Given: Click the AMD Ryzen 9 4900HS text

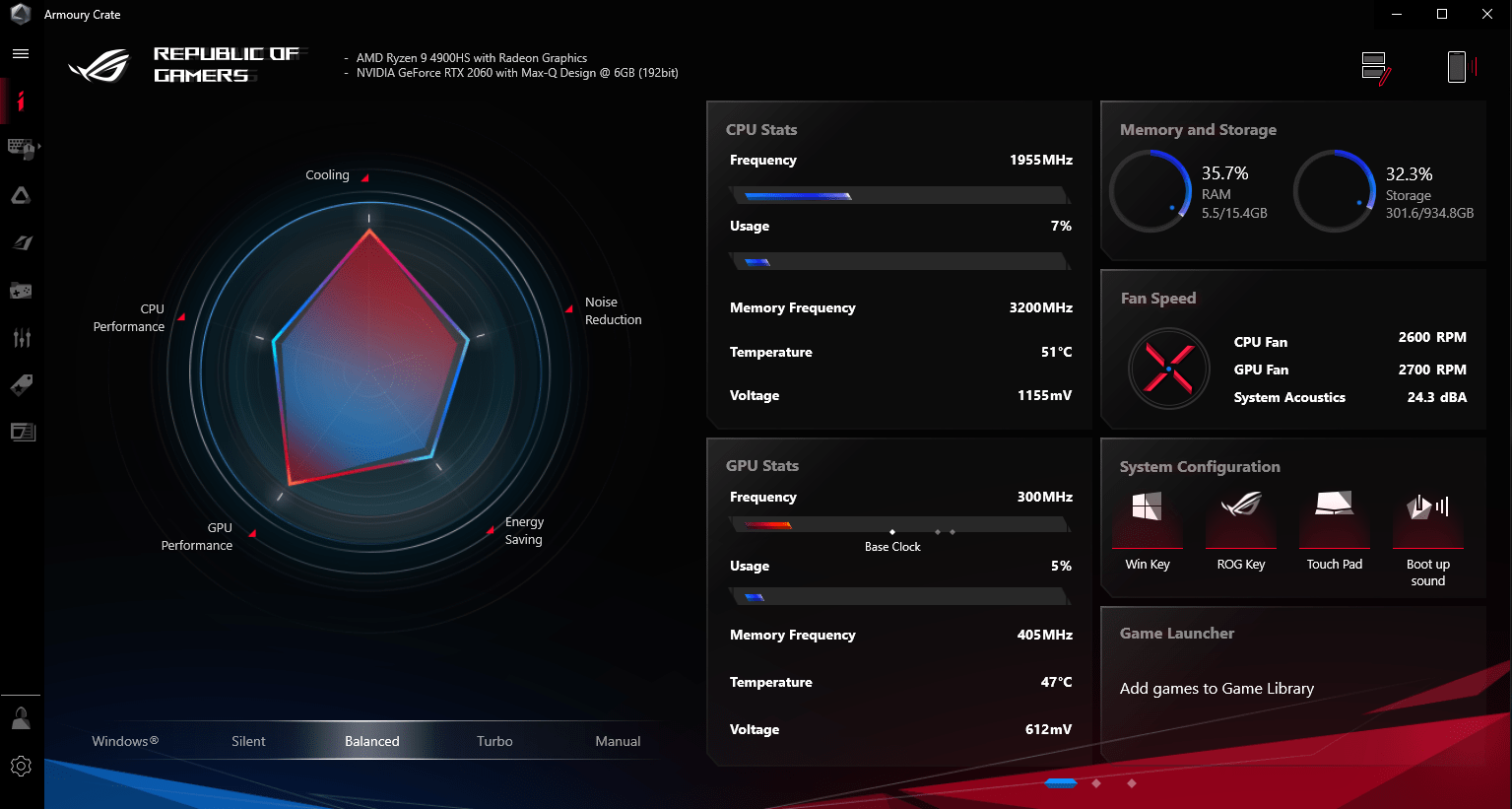Looking at the screenshot, I should point(472,58).
